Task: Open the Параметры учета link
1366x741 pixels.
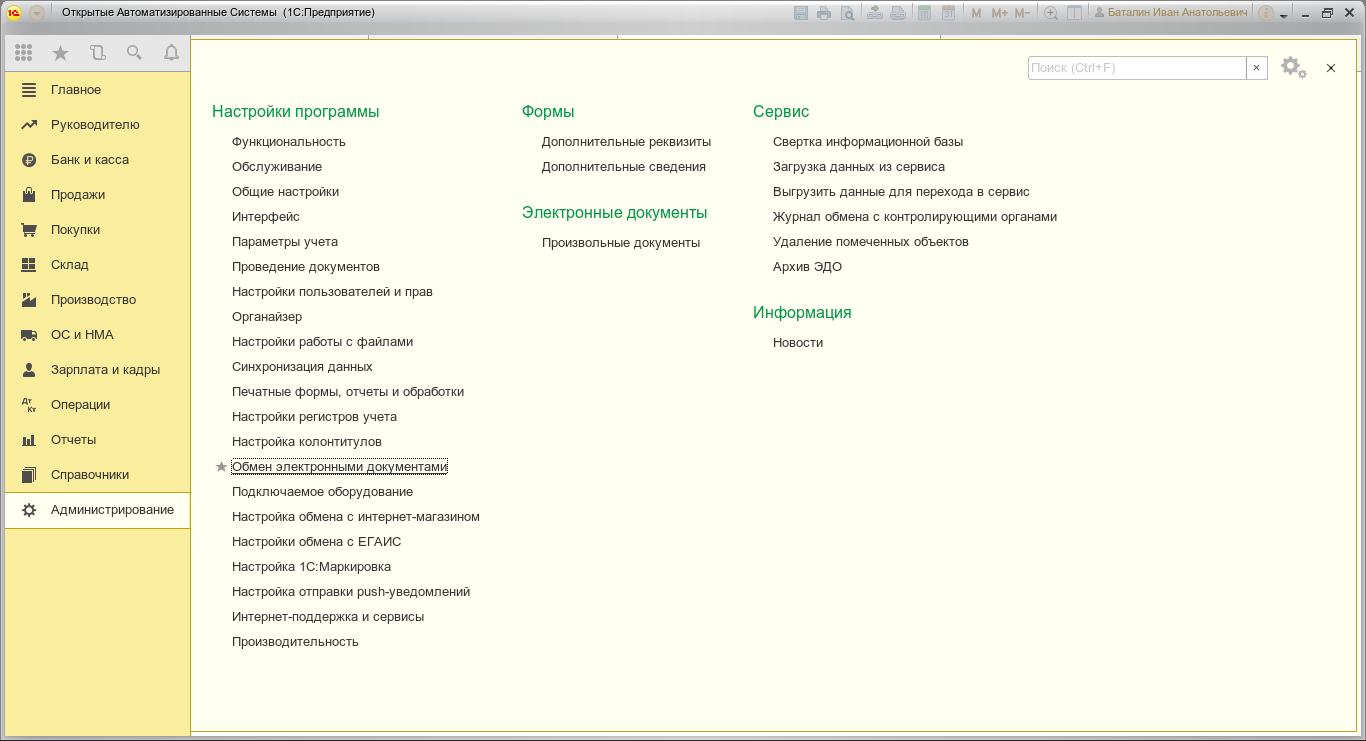Action: point(285,242)
